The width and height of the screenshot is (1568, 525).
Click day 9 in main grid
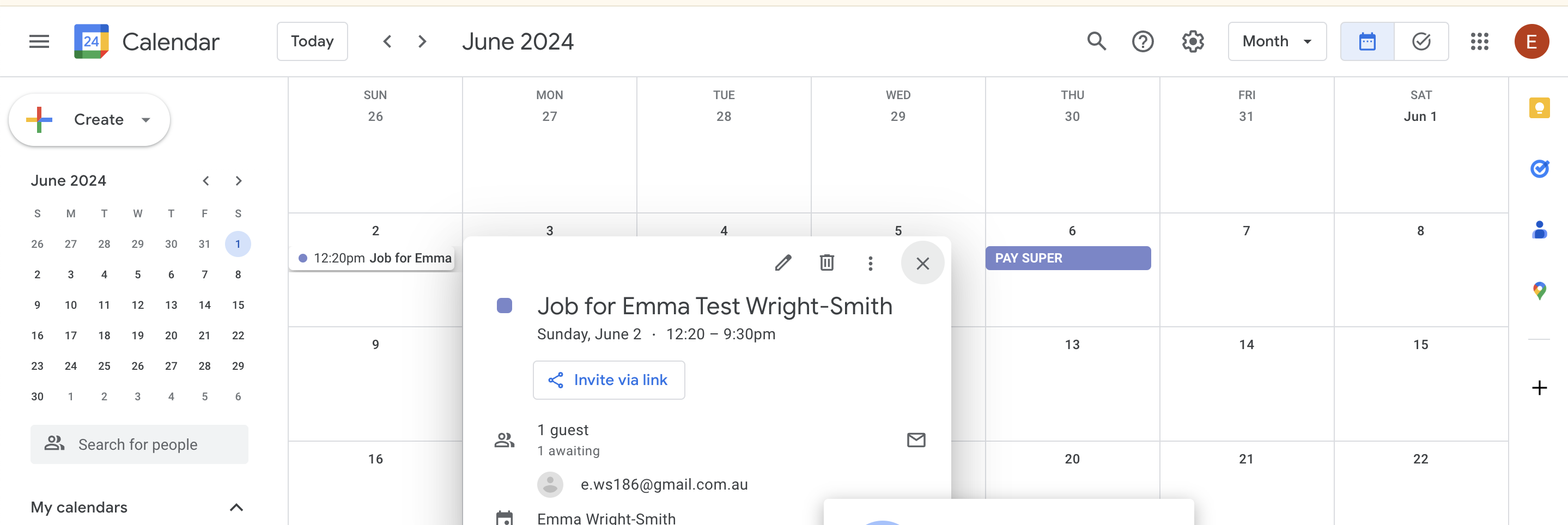pos(375,344)
